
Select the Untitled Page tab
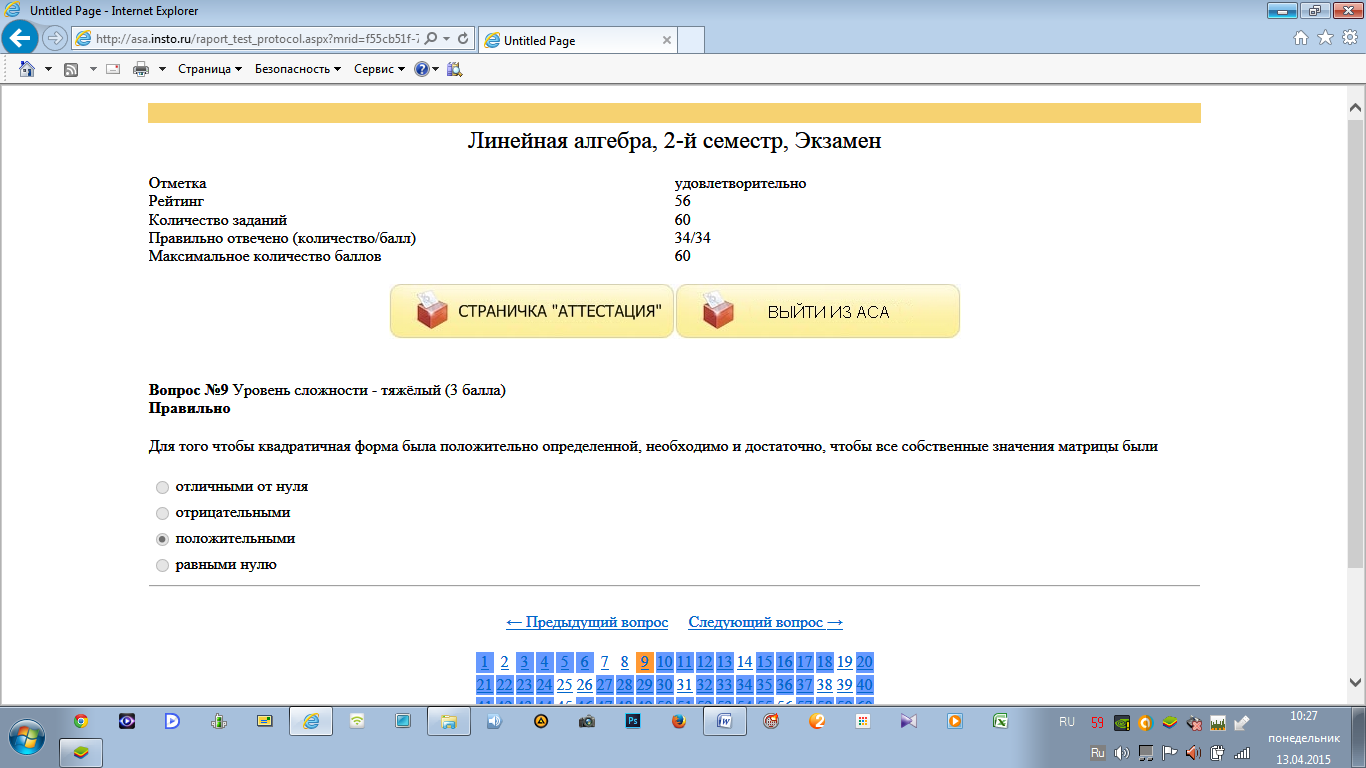[577, 40]
